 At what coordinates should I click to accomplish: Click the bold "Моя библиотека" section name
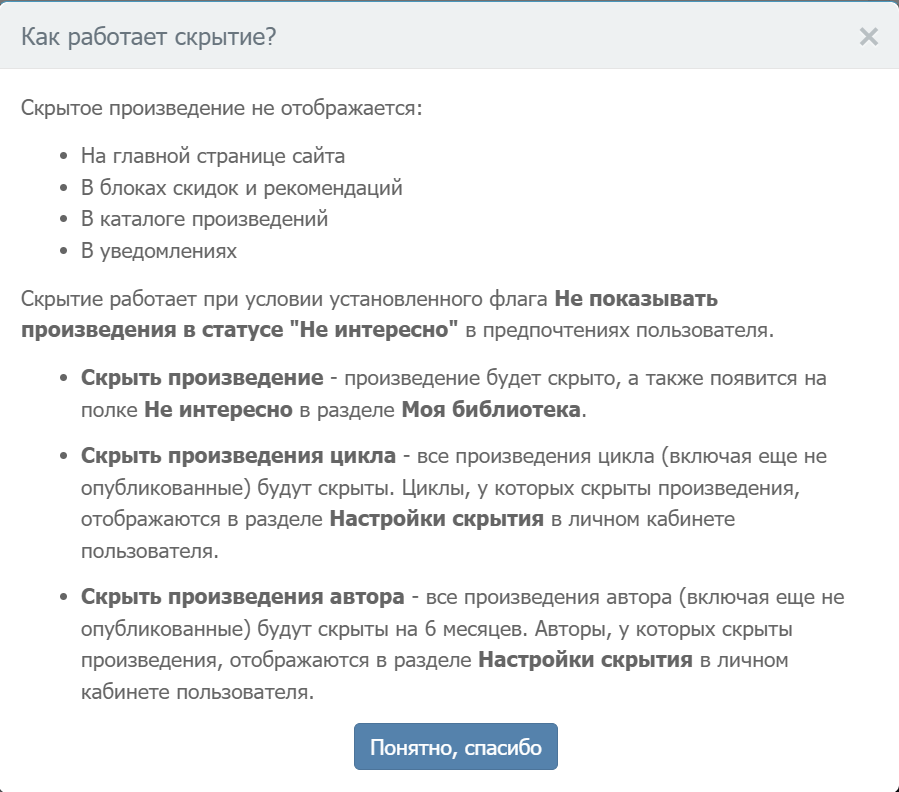(x=490, y=409)
